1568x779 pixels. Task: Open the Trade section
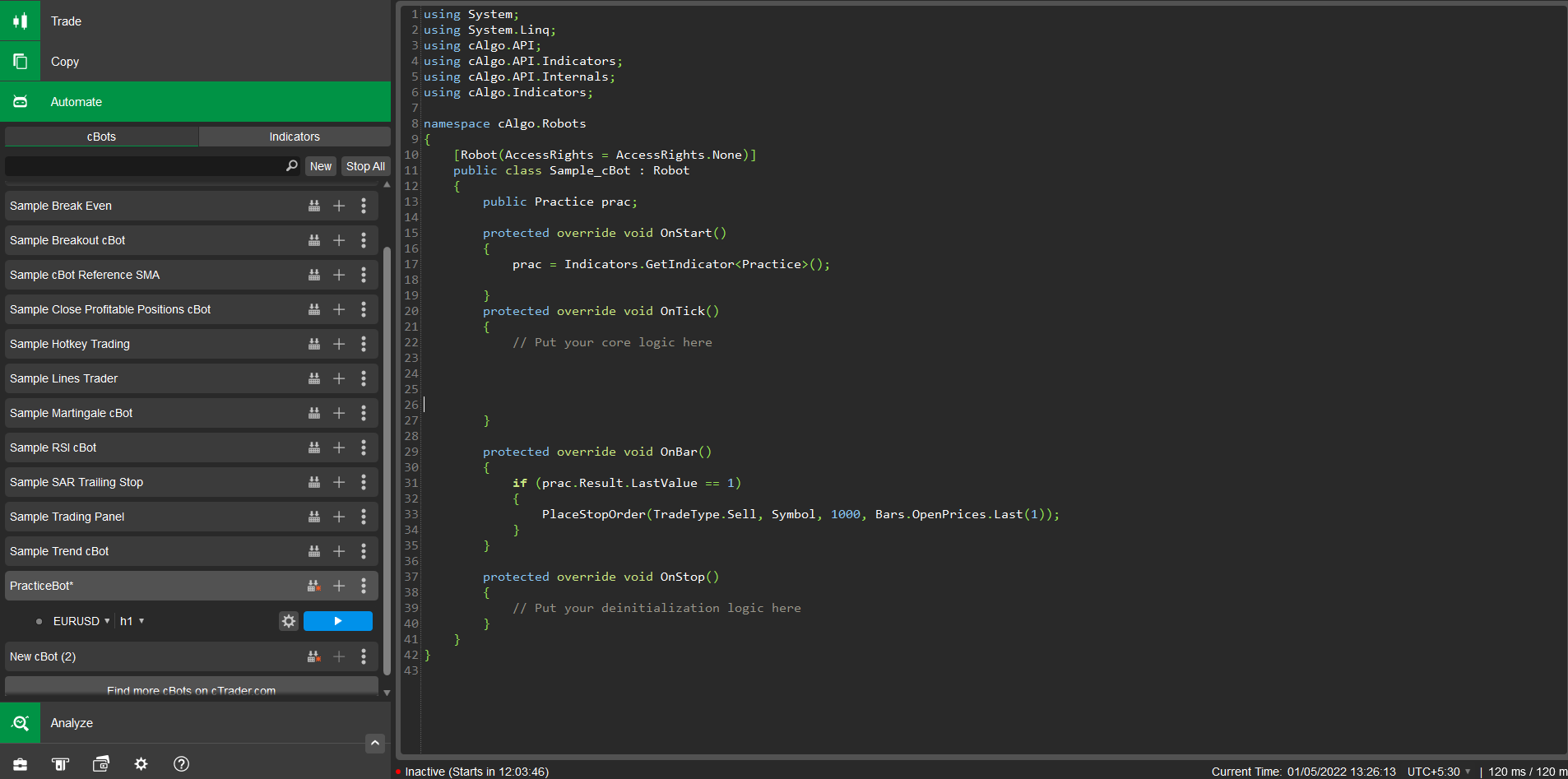click(66, 21)
